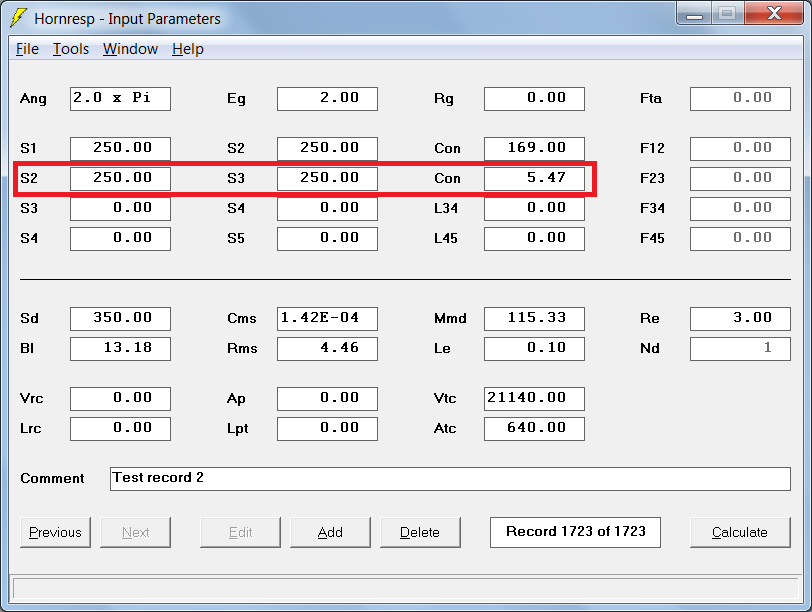Screen dimensions: 812x612
Task: Open the Tools menu
Action: 71,49
